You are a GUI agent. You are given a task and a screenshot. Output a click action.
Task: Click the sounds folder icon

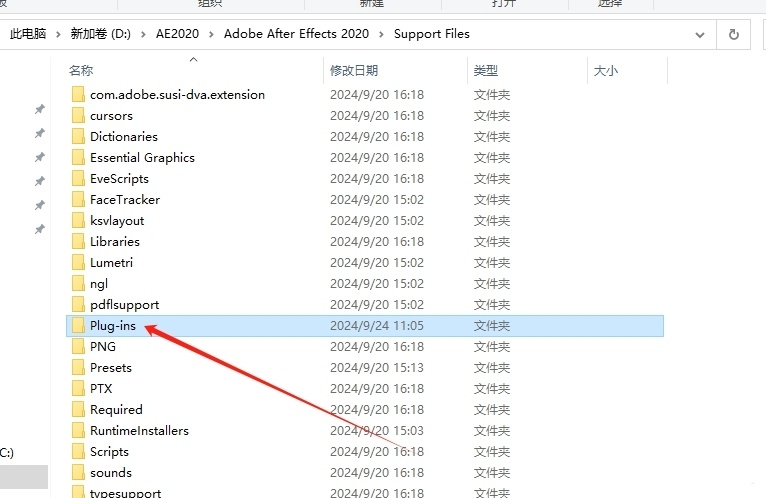coord(78,473)
